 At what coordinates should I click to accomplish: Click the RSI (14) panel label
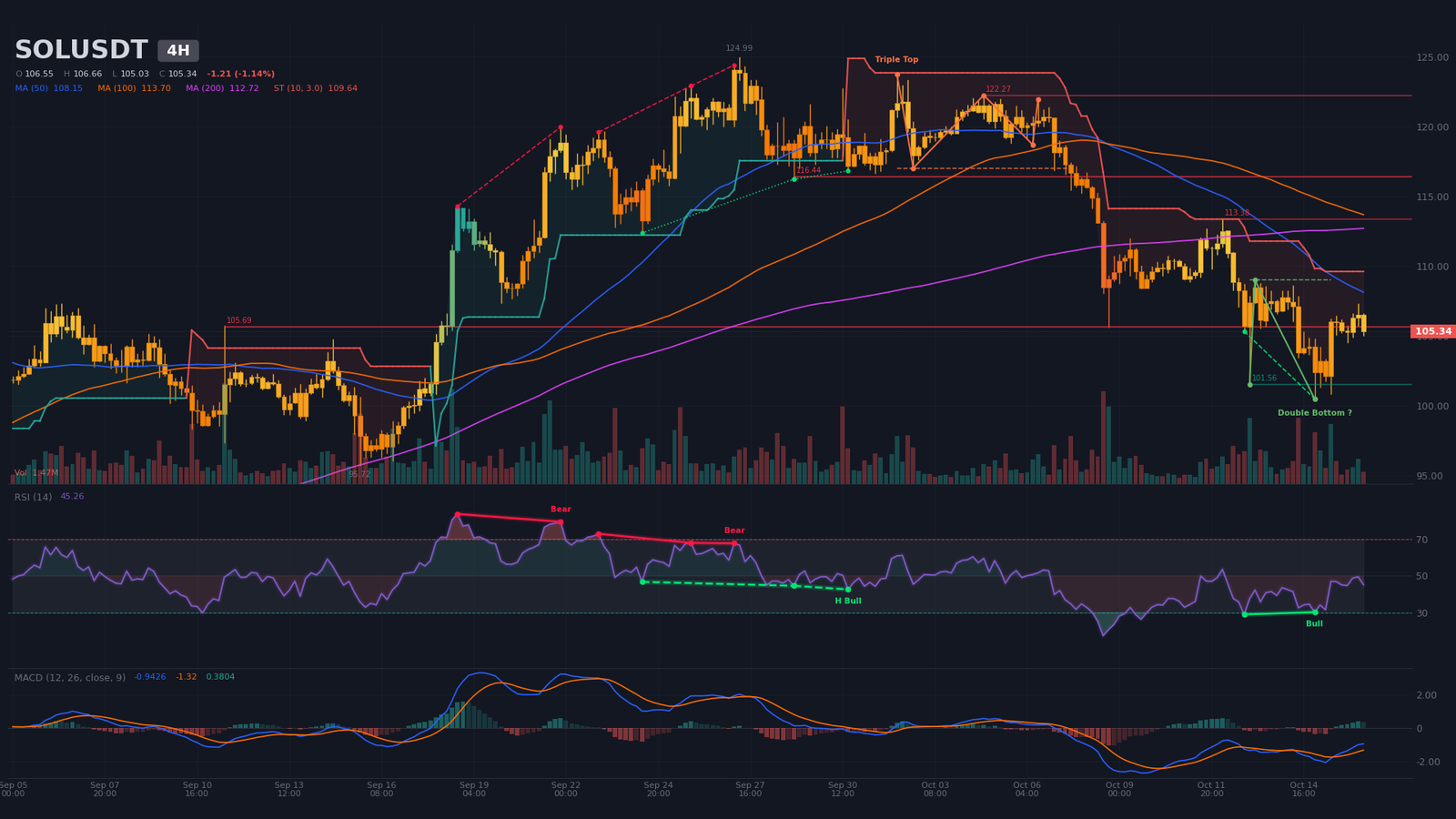[x=33, y=497]
